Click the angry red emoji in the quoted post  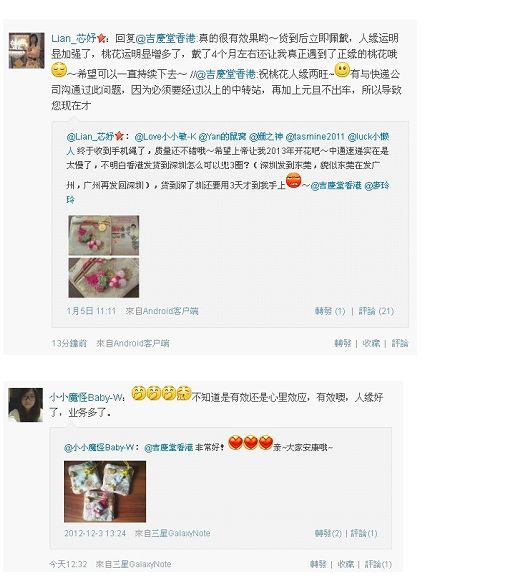tap(294, 180)
